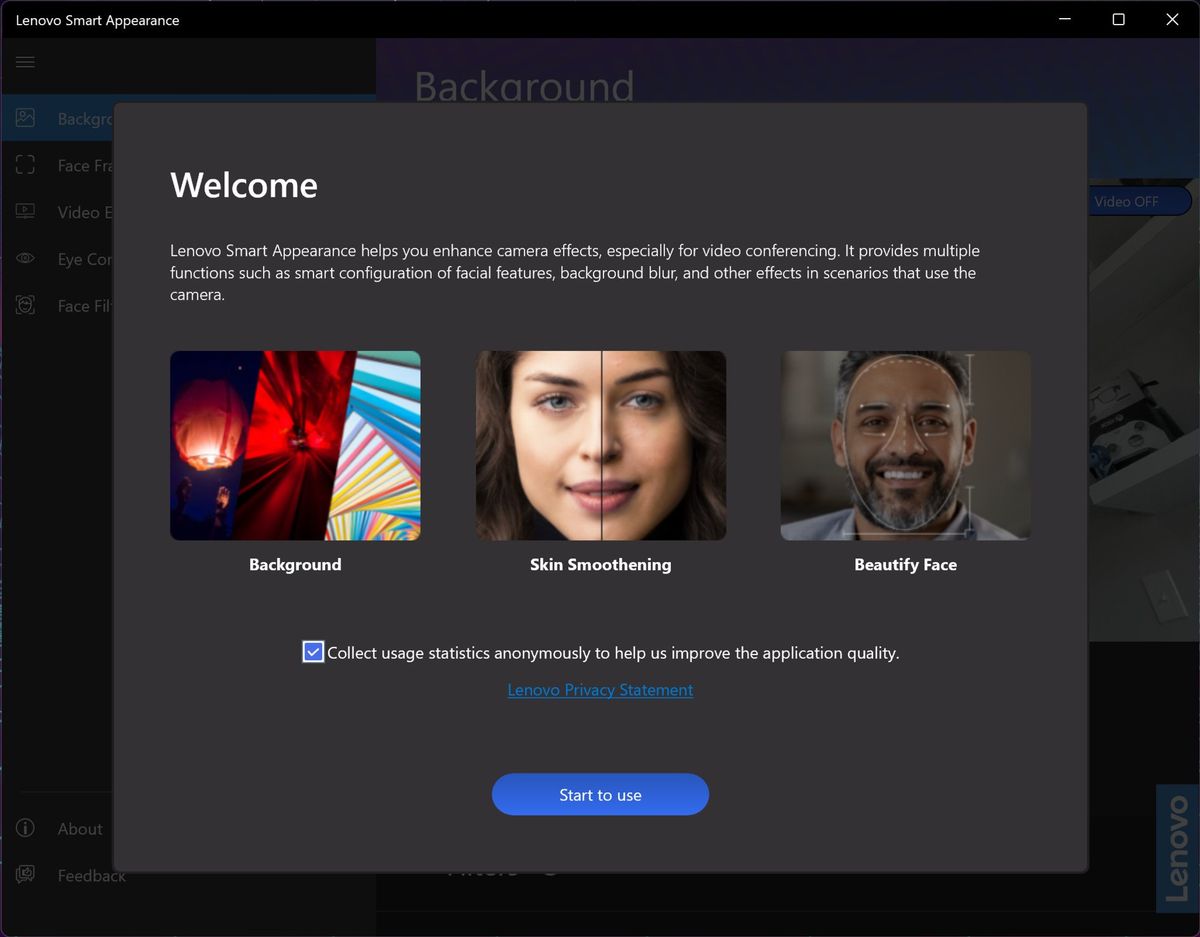Click the Welcome heading text
The height and width of the screenshot is (937, 1200).
tap(244, 185)
